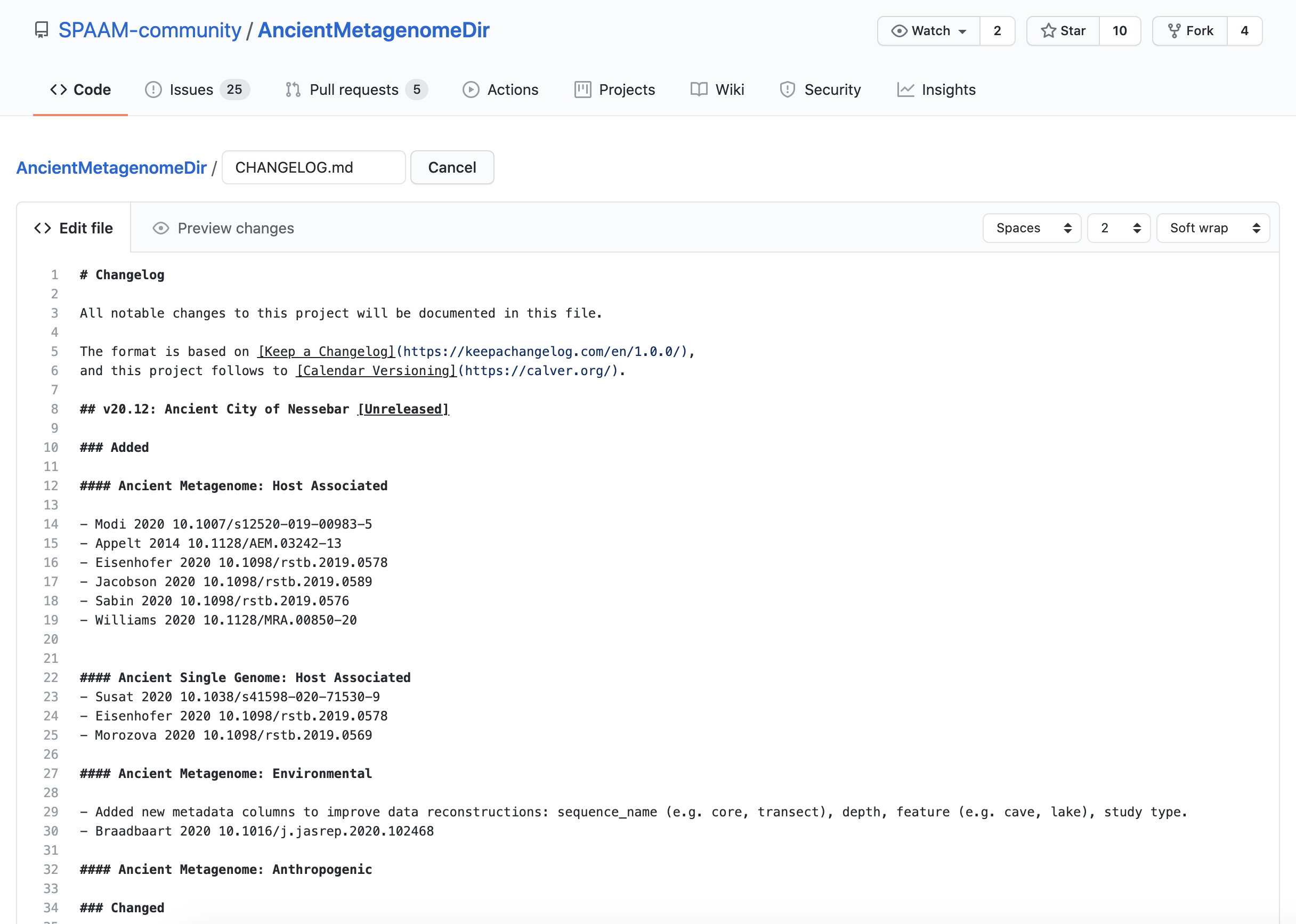The image size is (1296, 924).
Task: Click the 'Morozova 2020' entry line
Action: (226, 735)
